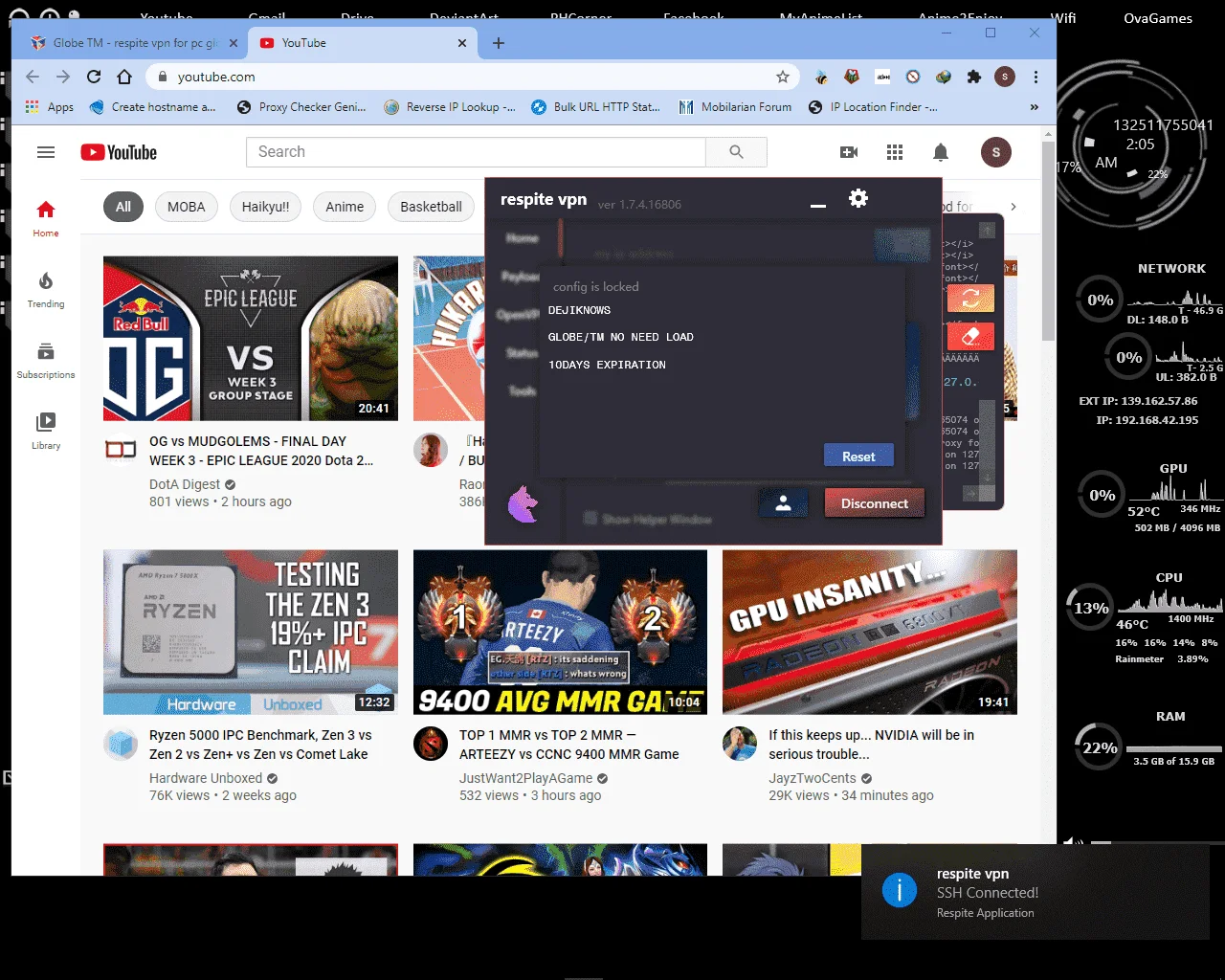Click the Disconnect button in respite vpn
1225x980 pixels.
click(x=875, y=503)
